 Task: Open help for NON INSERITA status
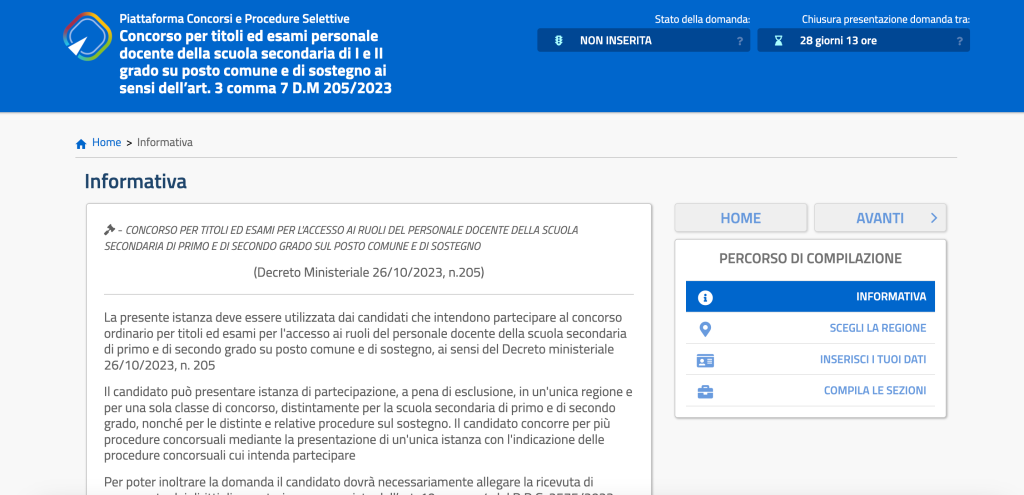click(x=739, y=41)
